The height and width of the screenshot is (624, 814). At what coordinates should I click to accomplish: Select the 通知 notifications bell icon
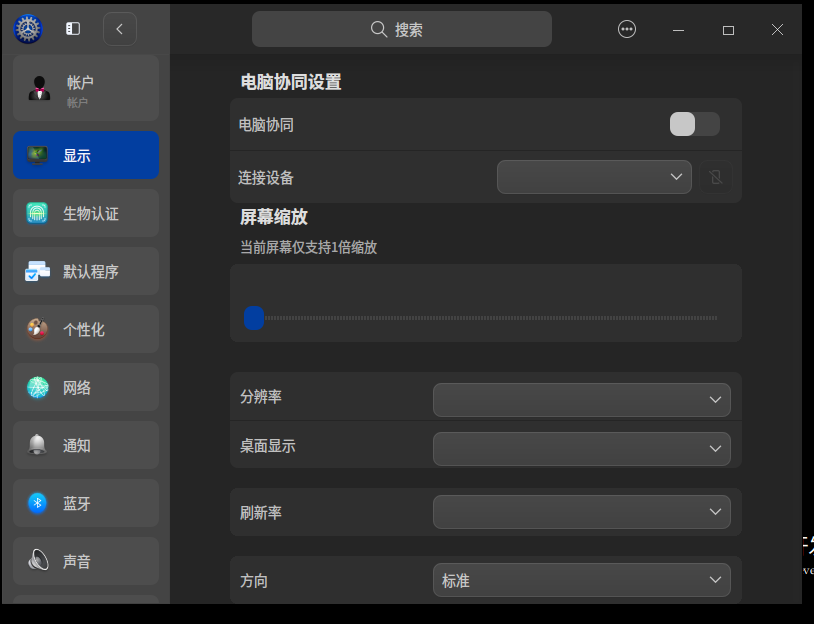click(36, 444)
